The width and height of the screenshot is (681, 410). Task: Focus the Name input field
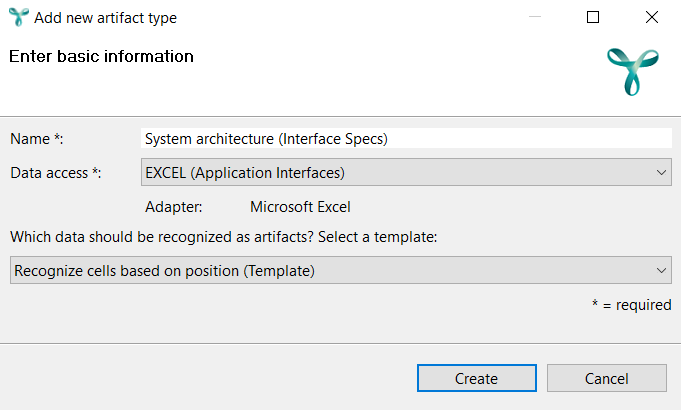point(406,139)
